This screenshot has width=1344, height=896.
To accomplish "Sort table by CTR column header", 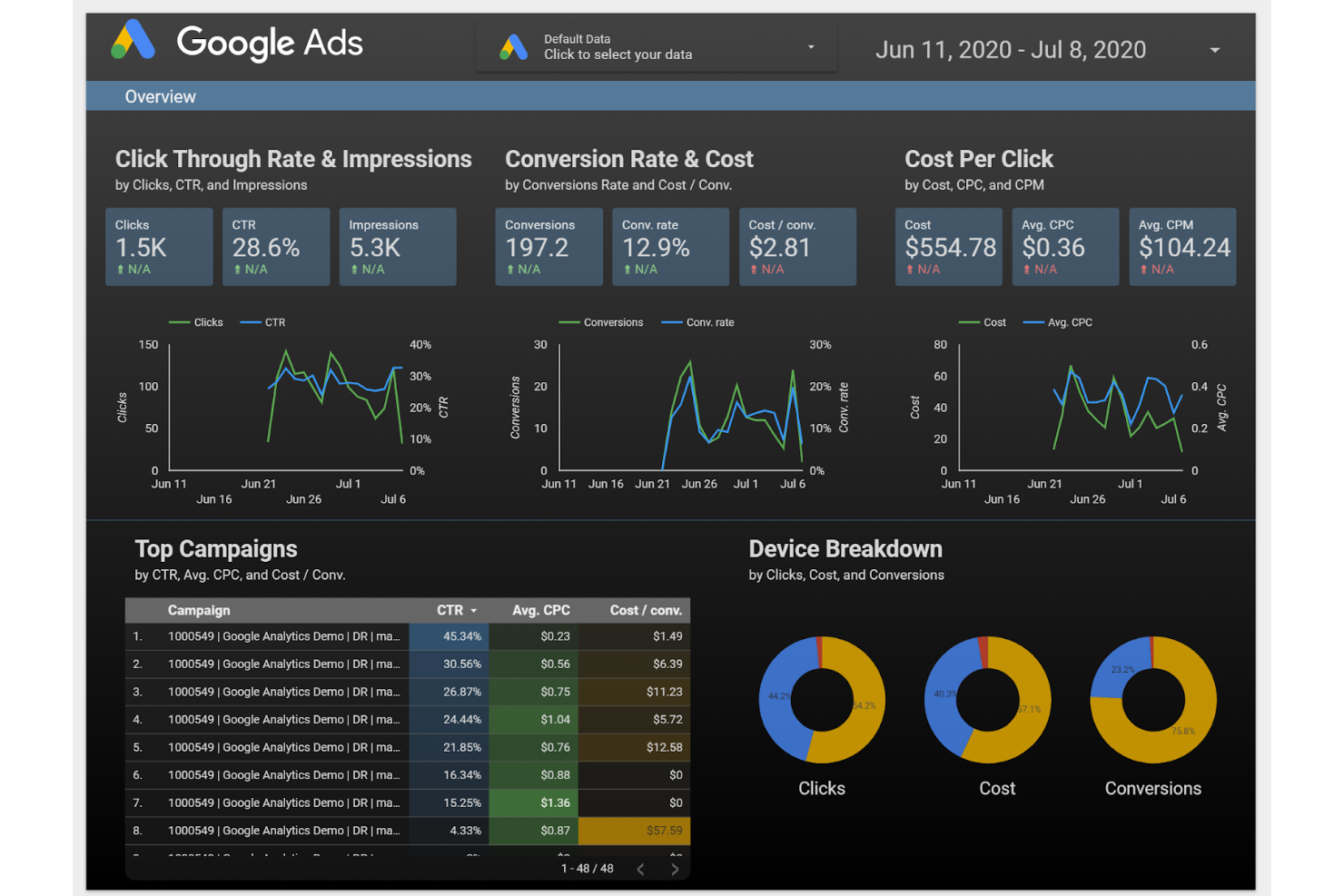I will [450, 610].
